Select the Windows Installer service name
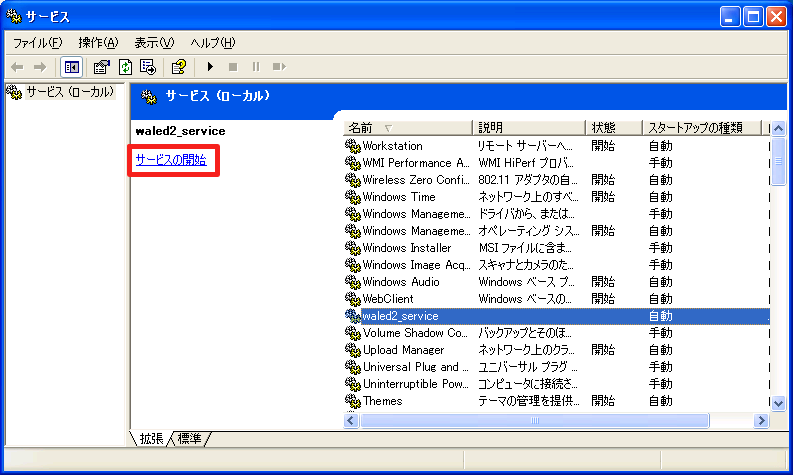Viewport: 793px width, 475px height. 407,248
